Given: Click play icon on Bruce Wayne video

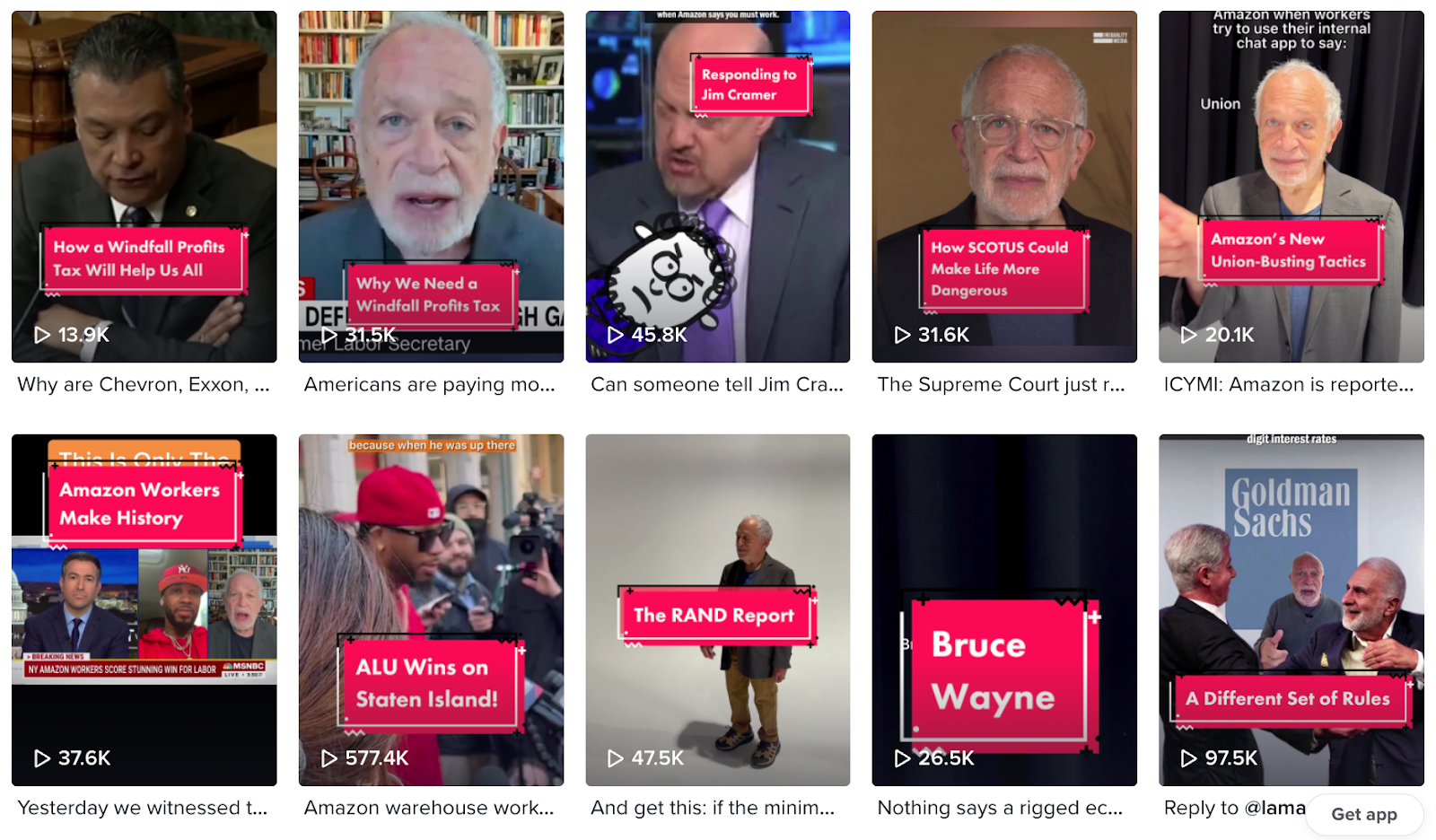Looking at the screenshot, I should click(903, 758).
